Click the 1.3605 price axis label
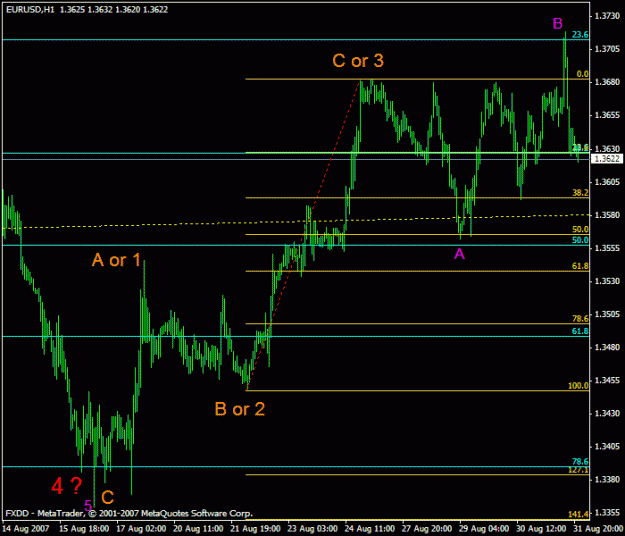The width and height of the screenshot is (625, 536). click(x=607, y=182)
